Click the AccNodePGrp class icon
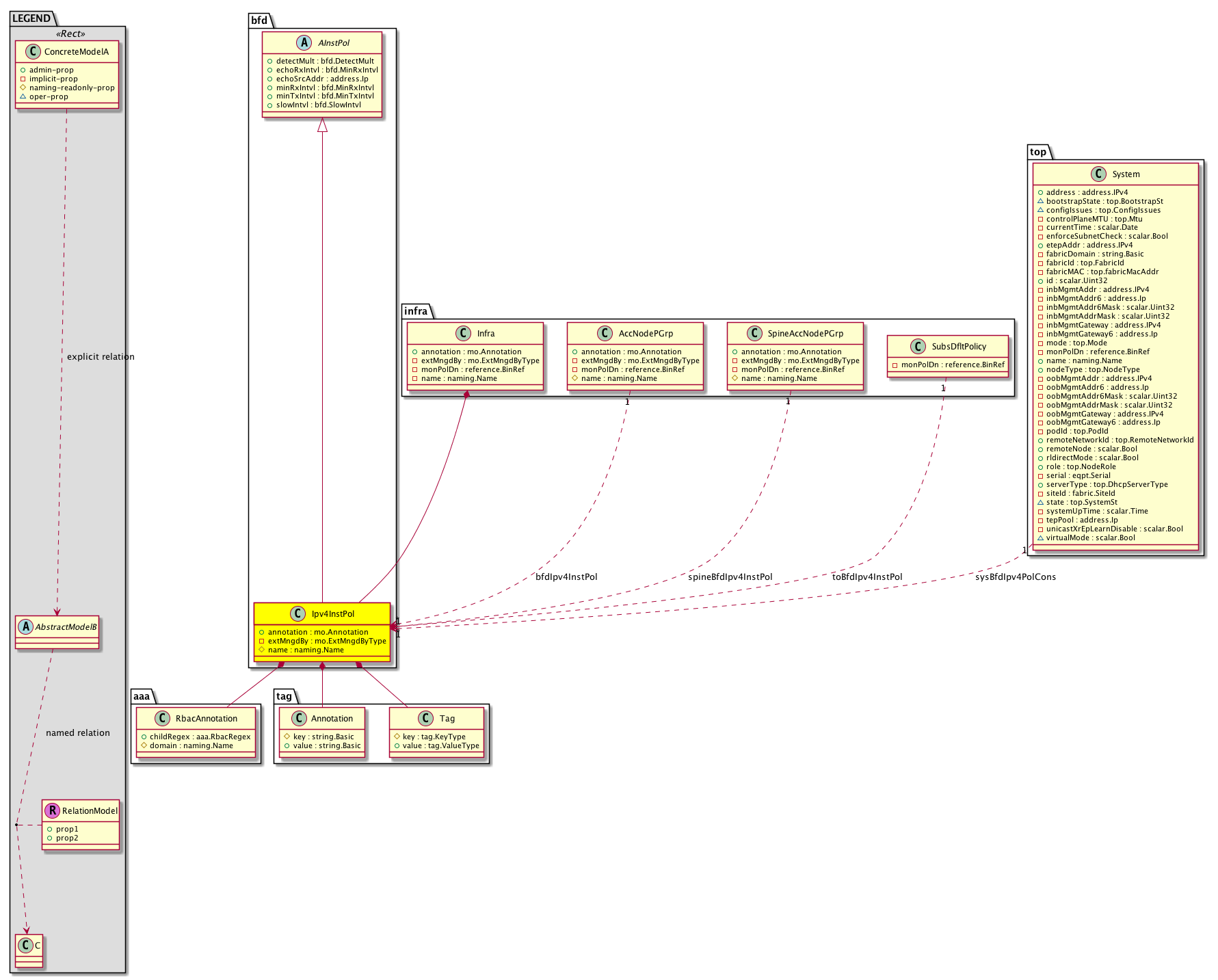This screenshot has height=980, width=1218. 605,333
